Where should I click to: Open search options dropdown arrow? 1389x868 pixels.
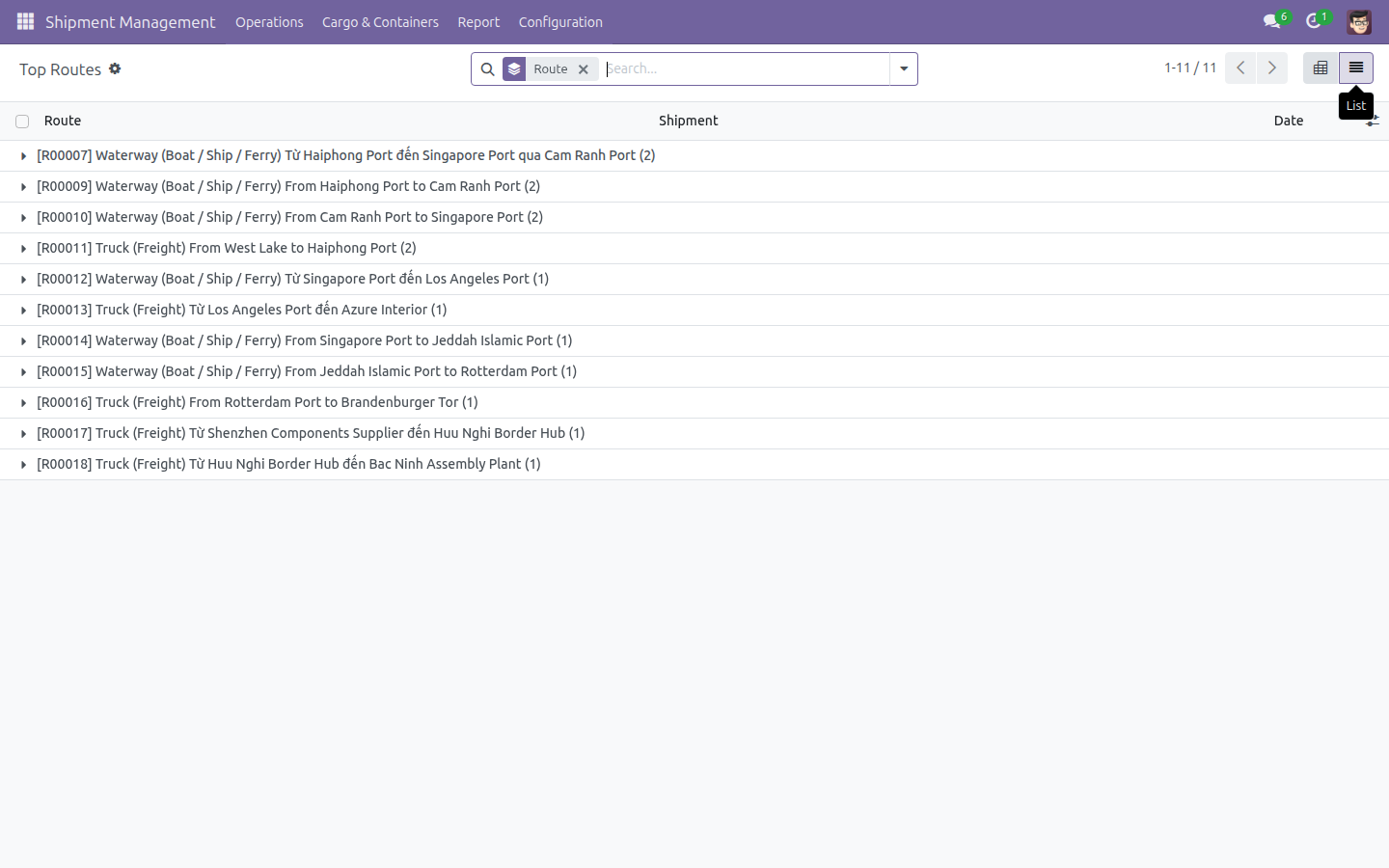click(904, 68)
